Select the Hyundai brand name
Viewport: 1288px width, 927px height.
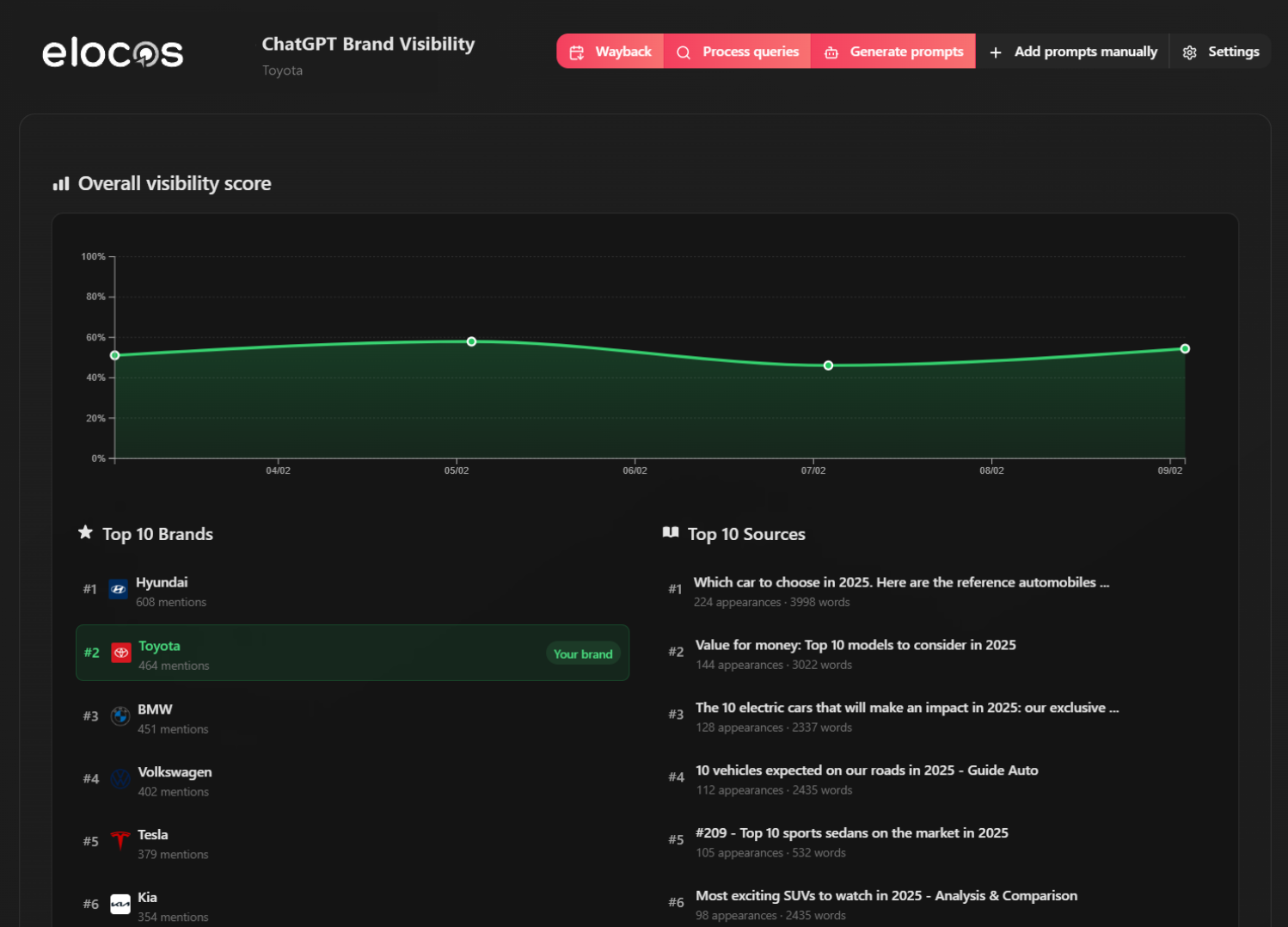click(162, 582)
